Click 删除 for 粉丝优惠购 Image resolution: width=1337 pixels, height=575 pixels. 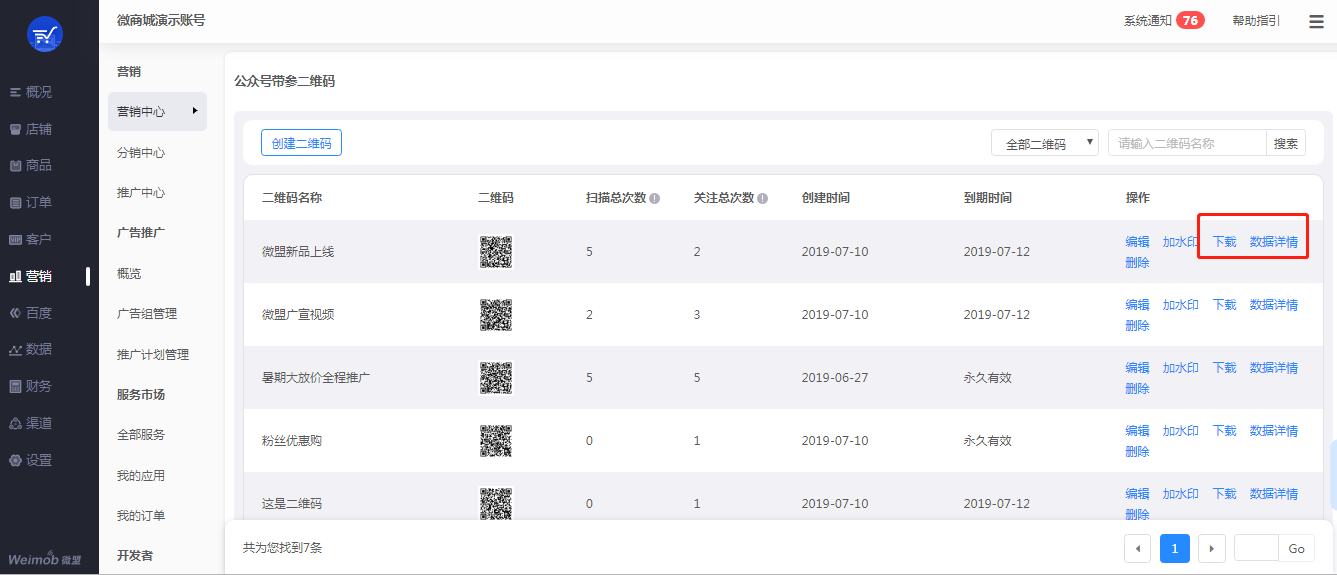[1137, 452]
